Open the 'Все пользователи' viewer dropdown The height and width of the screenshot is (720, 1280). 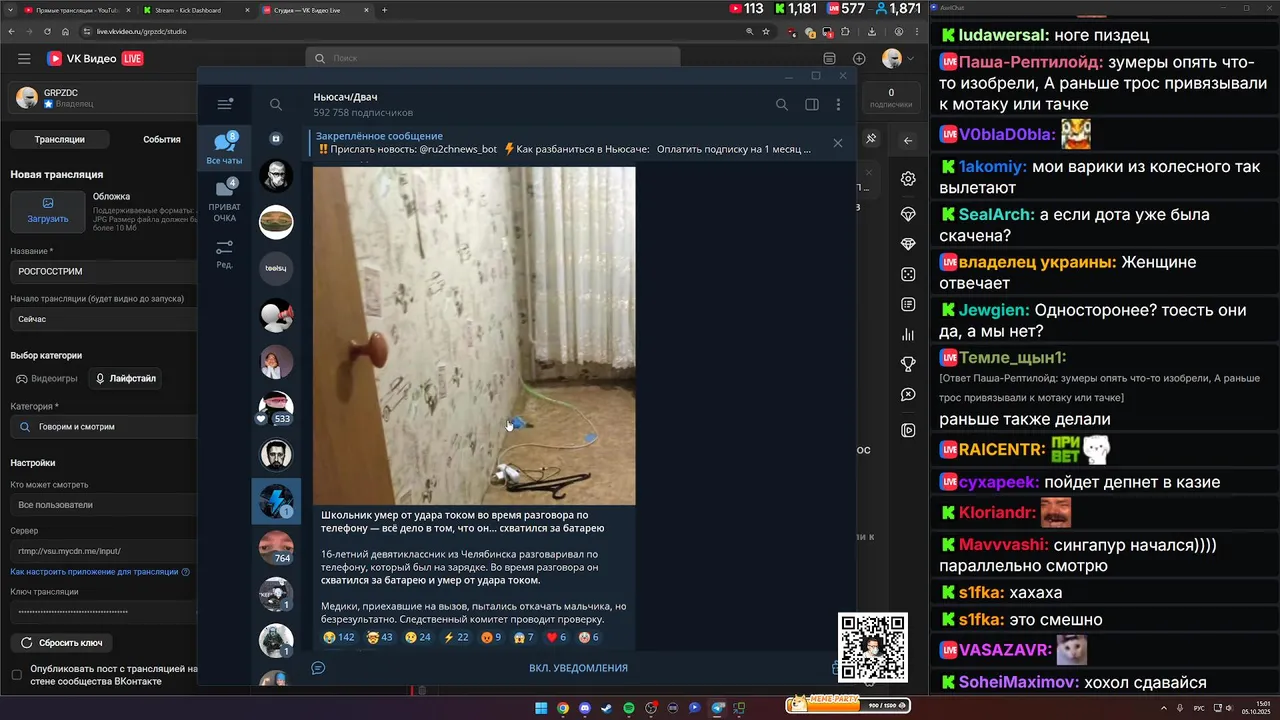tap(104, 505)
